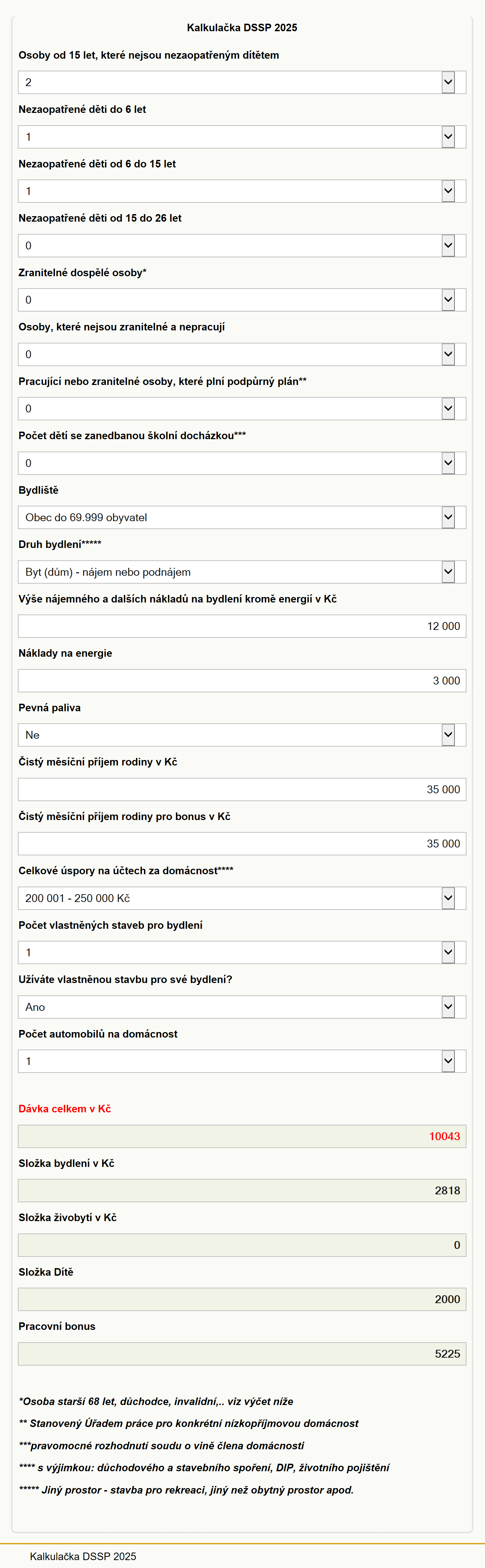Expand 'Nezaopatřené děti od 15 do 26 let' list
Screen dimensions: 485x1568
click(x=242, y=245)
